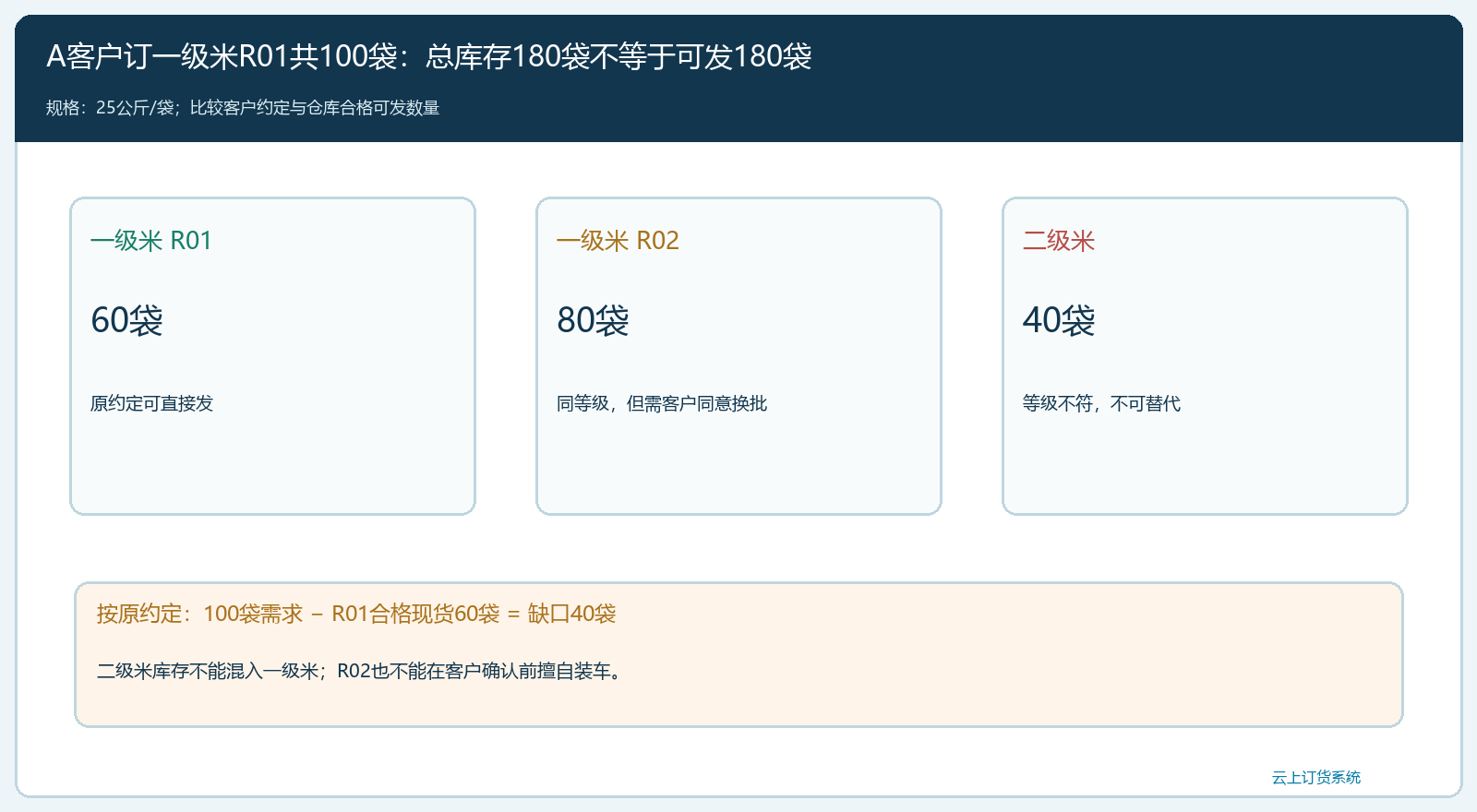Click the 缺口40袋 calculation line
1477x812 pixels.
click(356, 614)
